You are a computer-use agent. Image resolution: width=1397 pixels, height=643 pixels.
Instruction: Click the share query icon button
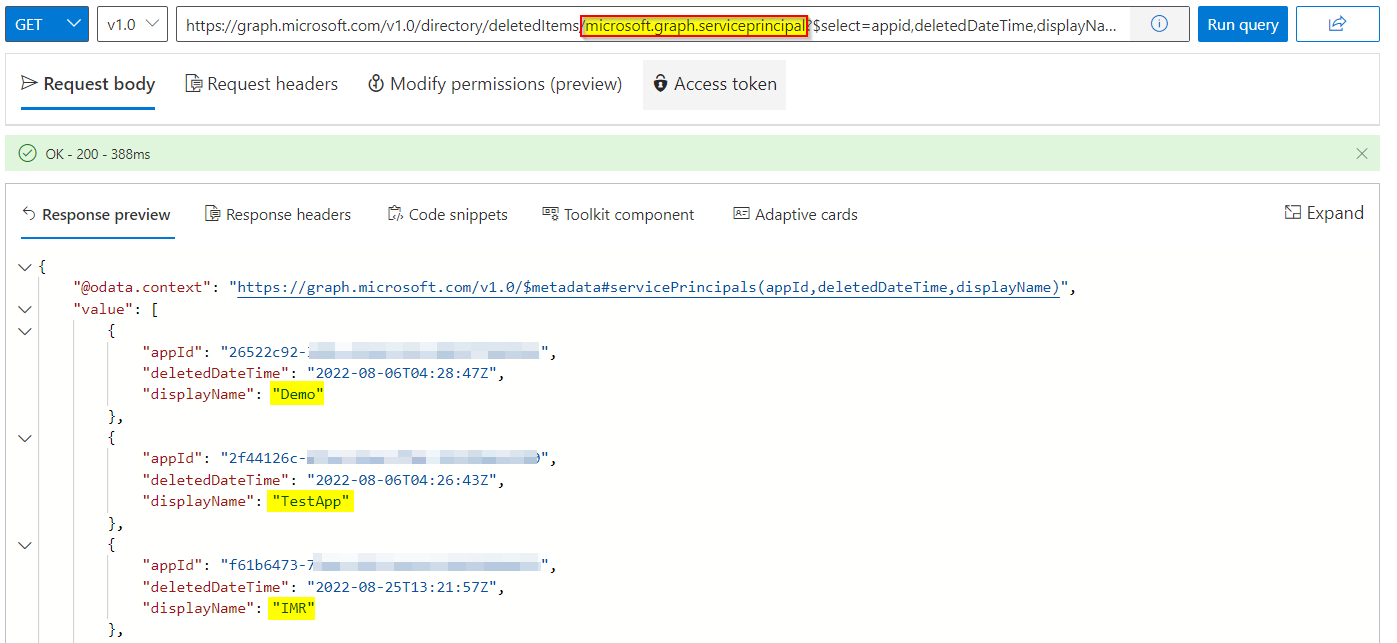click(x=1337, y=24)
